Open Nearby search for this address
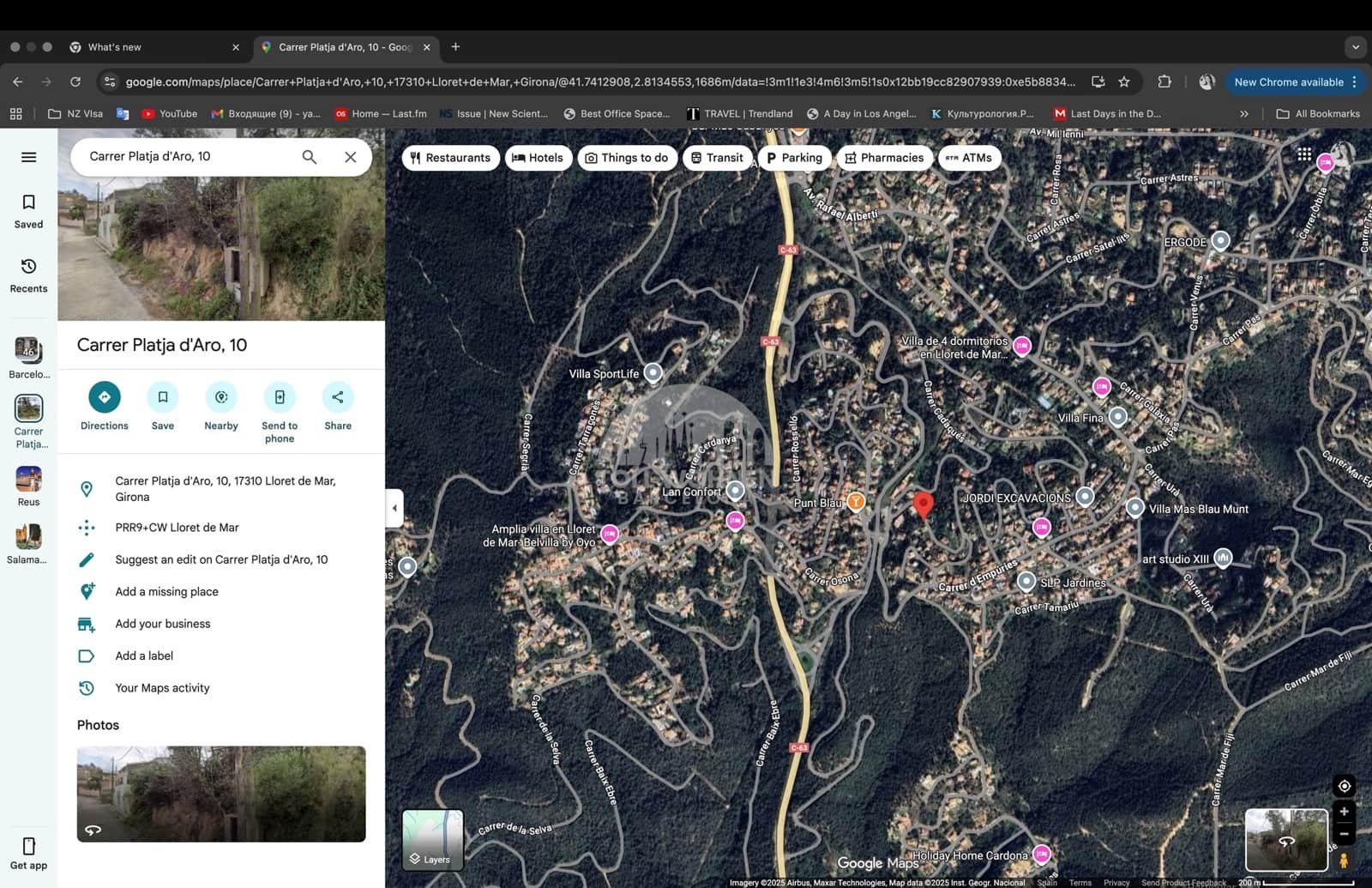 [220, 397]
